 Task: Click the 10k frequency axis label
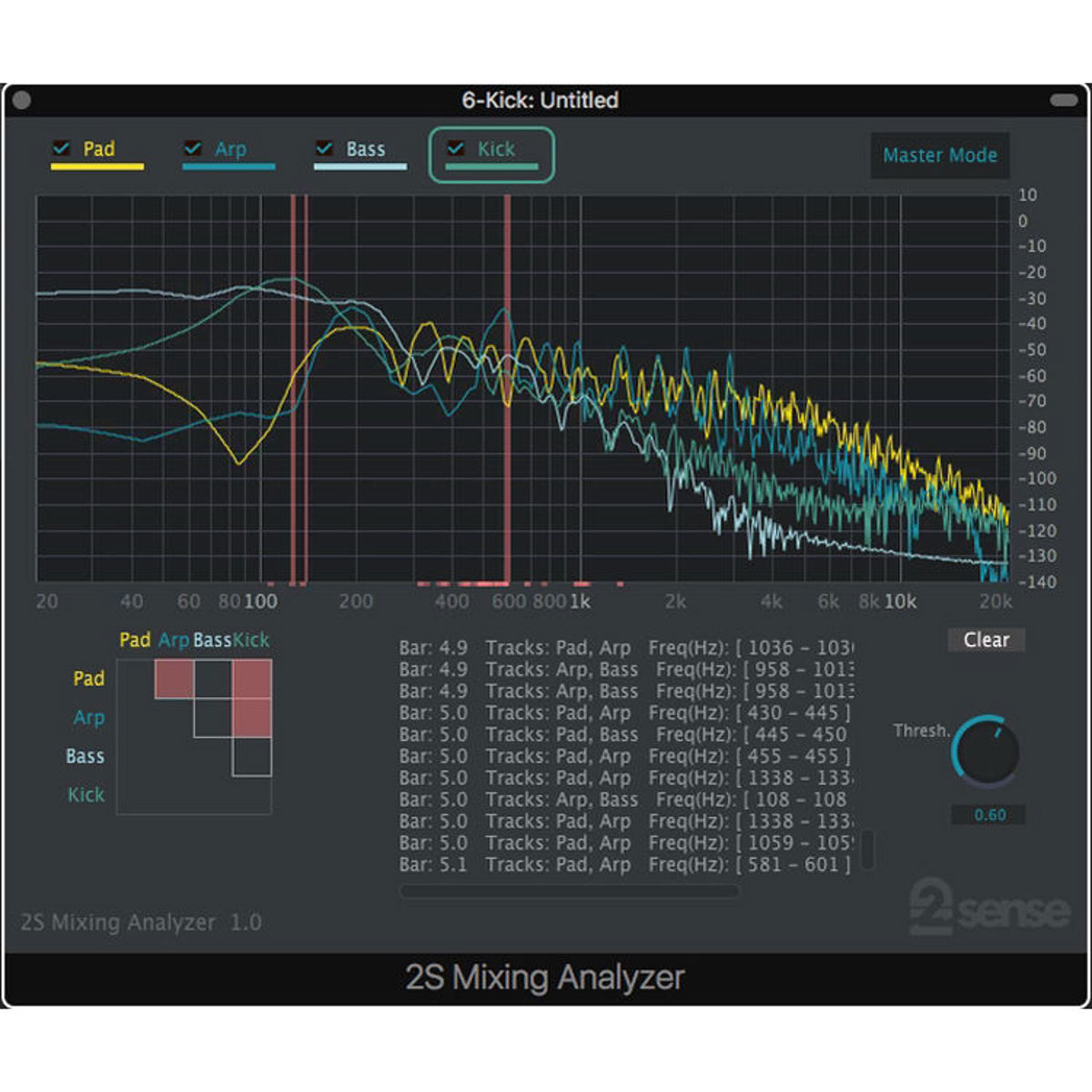[901, 602]
